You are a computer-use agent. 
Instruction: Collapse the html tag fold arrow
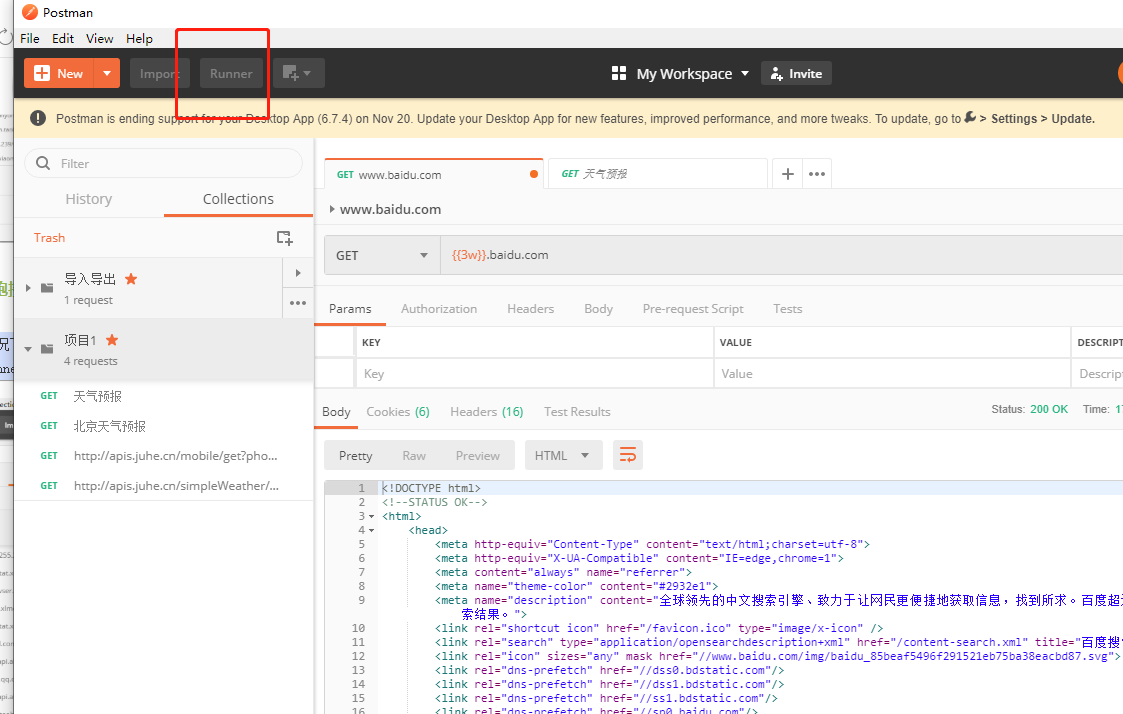[371, 516]
